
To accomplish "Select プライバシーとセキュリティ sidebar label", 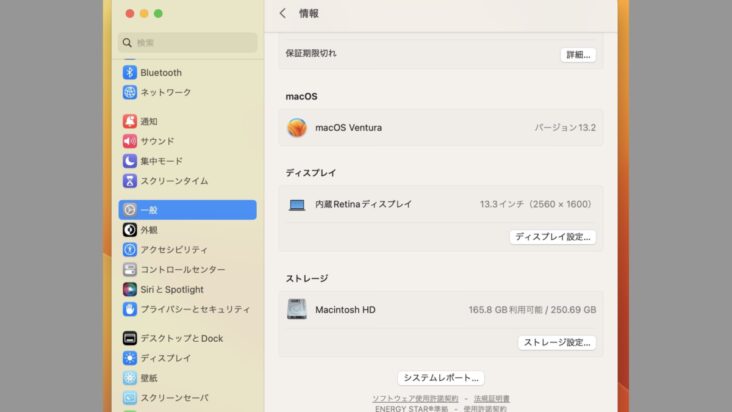I will click(195, 309).
